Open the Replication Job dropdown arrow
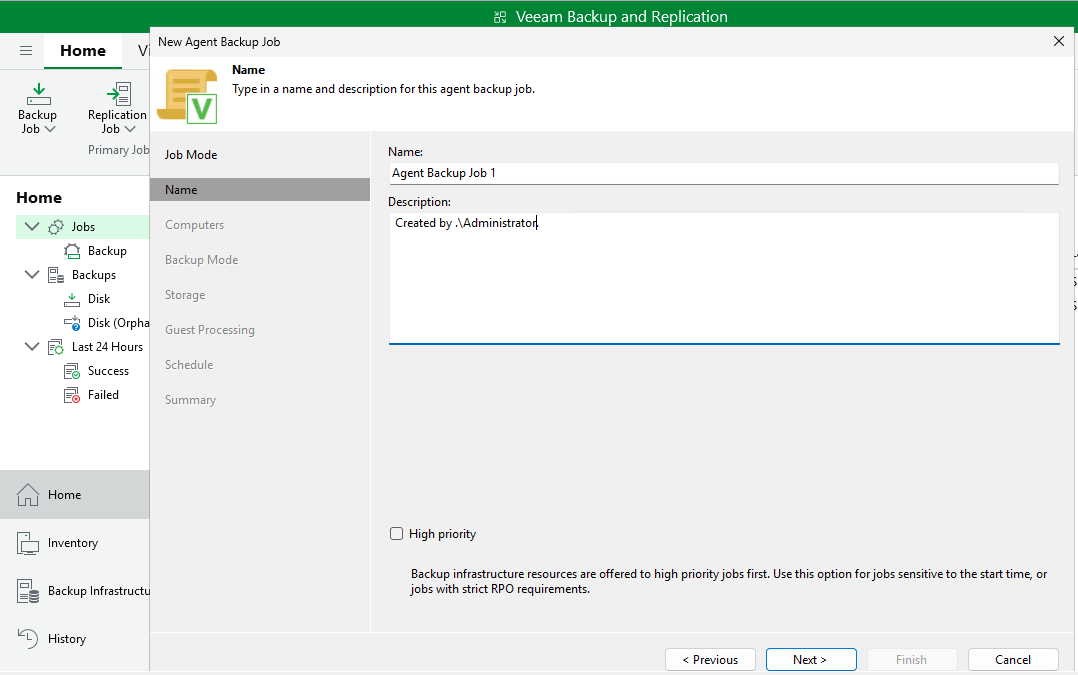The width and height of the screenshot is (1078, 675). [x=130, y=129]
